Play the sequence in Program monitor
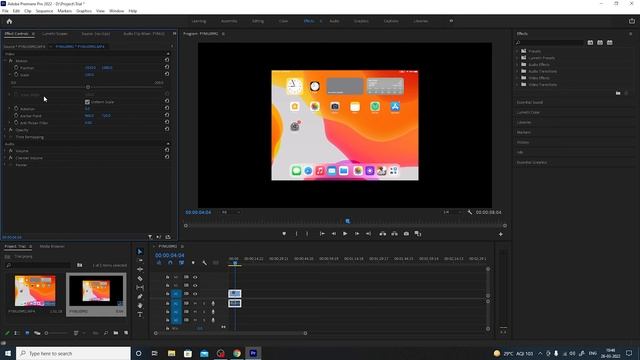Viewport: 640px width, 360px height. point(345,234)
